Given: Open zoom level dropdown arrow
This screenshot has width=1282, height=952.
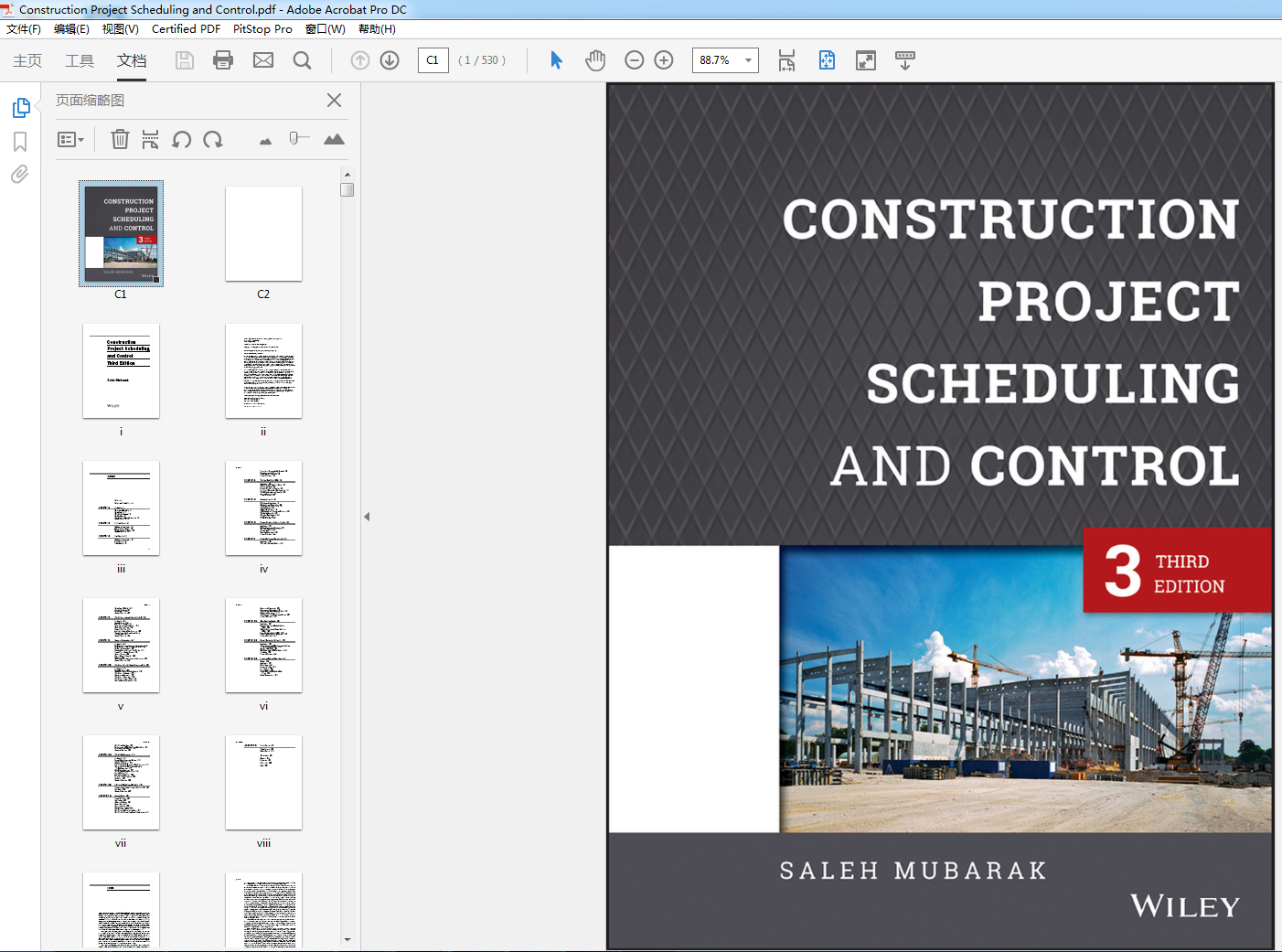Looking at the screenshot, I should click(749, 60).
